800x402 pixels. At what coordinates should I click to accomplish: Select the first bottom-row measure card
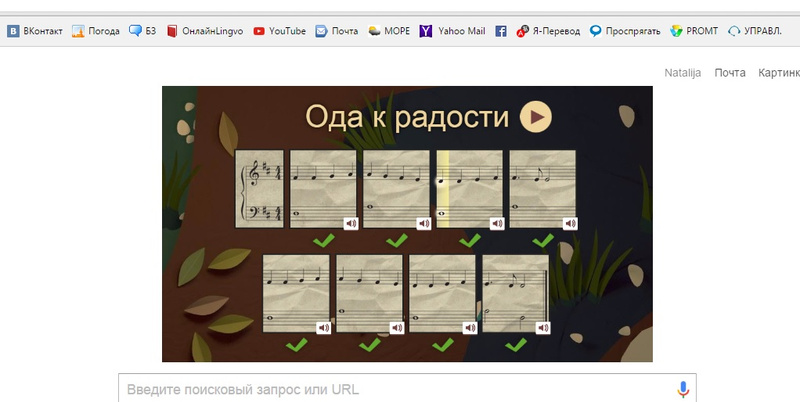[x=296, y=294]
